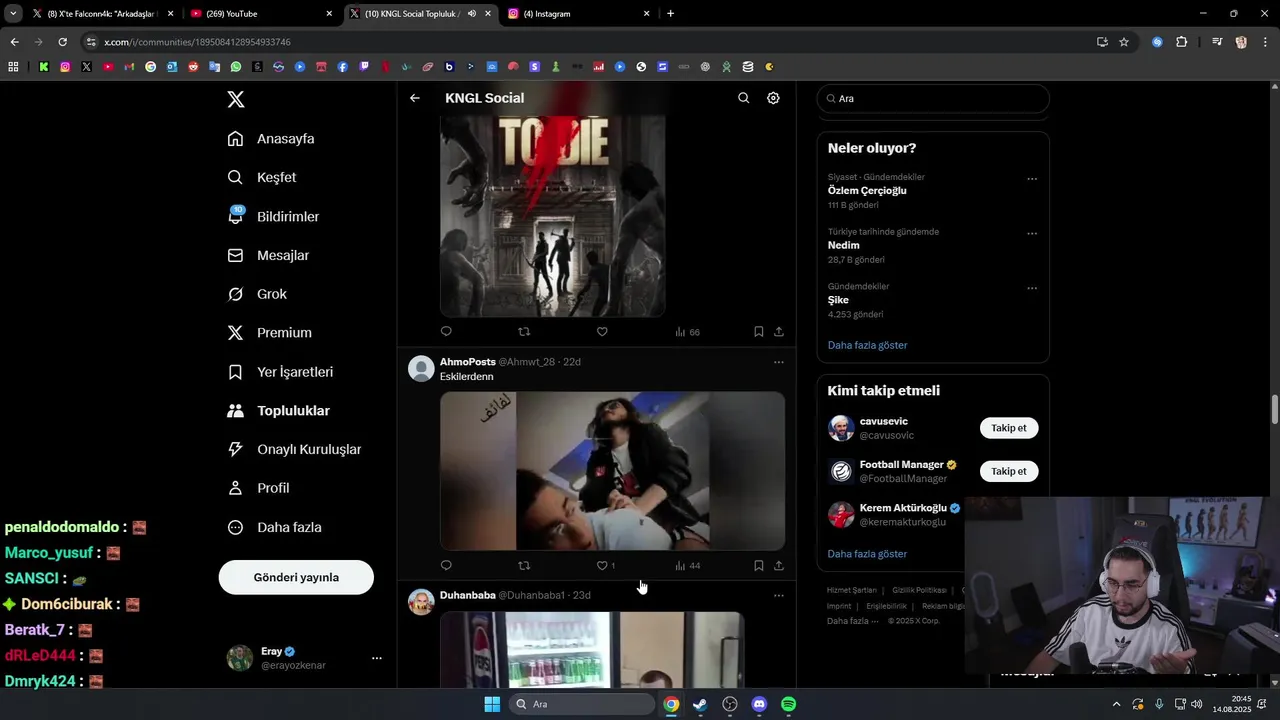This screenshot has width=1280, height=720.
Task: Bookmark this page with the star icon
Action: (x=1124, y=42)
